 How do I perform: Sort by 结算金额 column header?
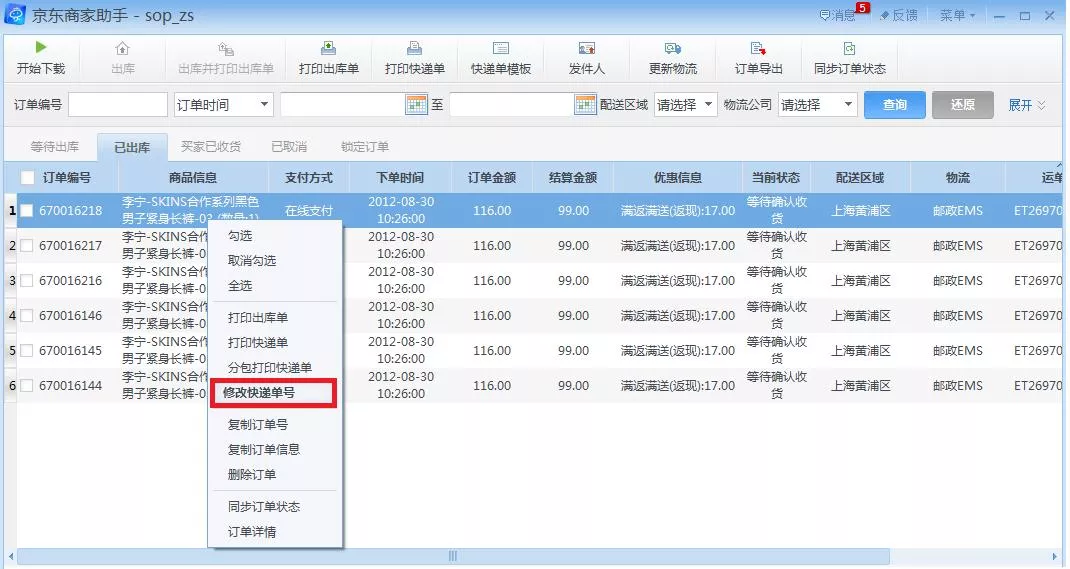click(x=573, y=177)
